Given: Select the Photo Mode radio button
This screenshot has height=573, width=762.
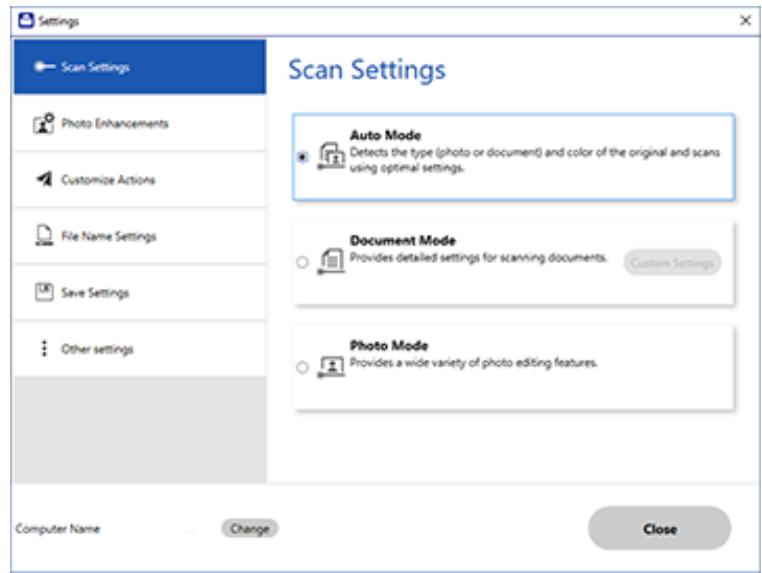Looking at the screenshot, I should [302, 367].
